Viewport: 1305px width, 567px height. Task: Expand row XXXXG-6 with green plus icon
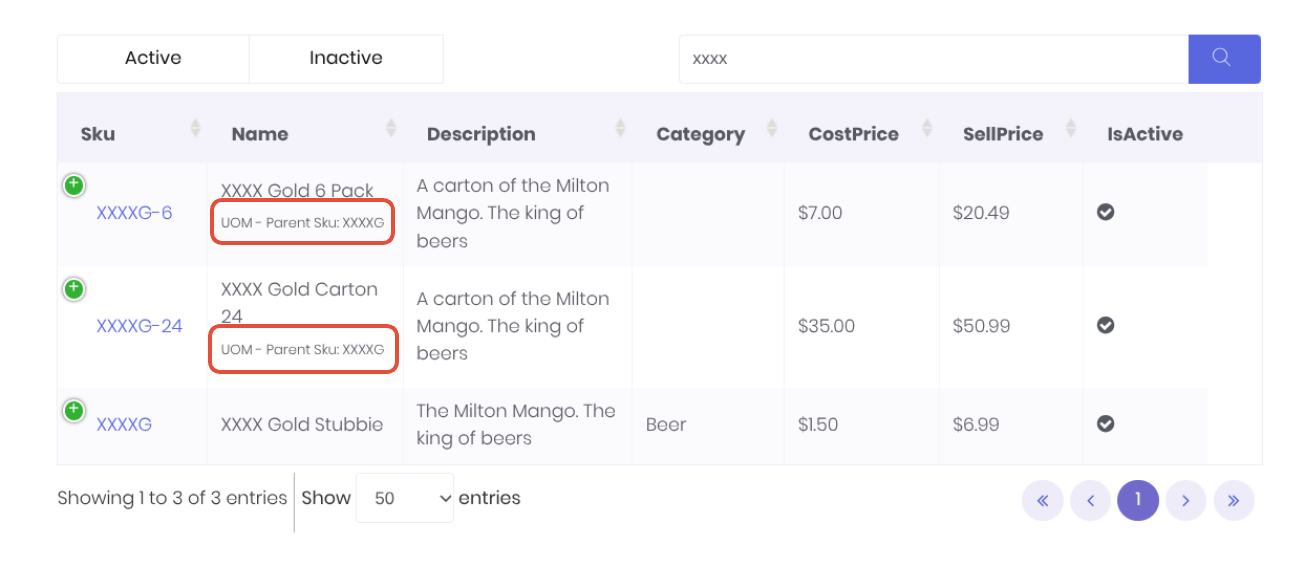pyautogui.click(x=74, y=185)
